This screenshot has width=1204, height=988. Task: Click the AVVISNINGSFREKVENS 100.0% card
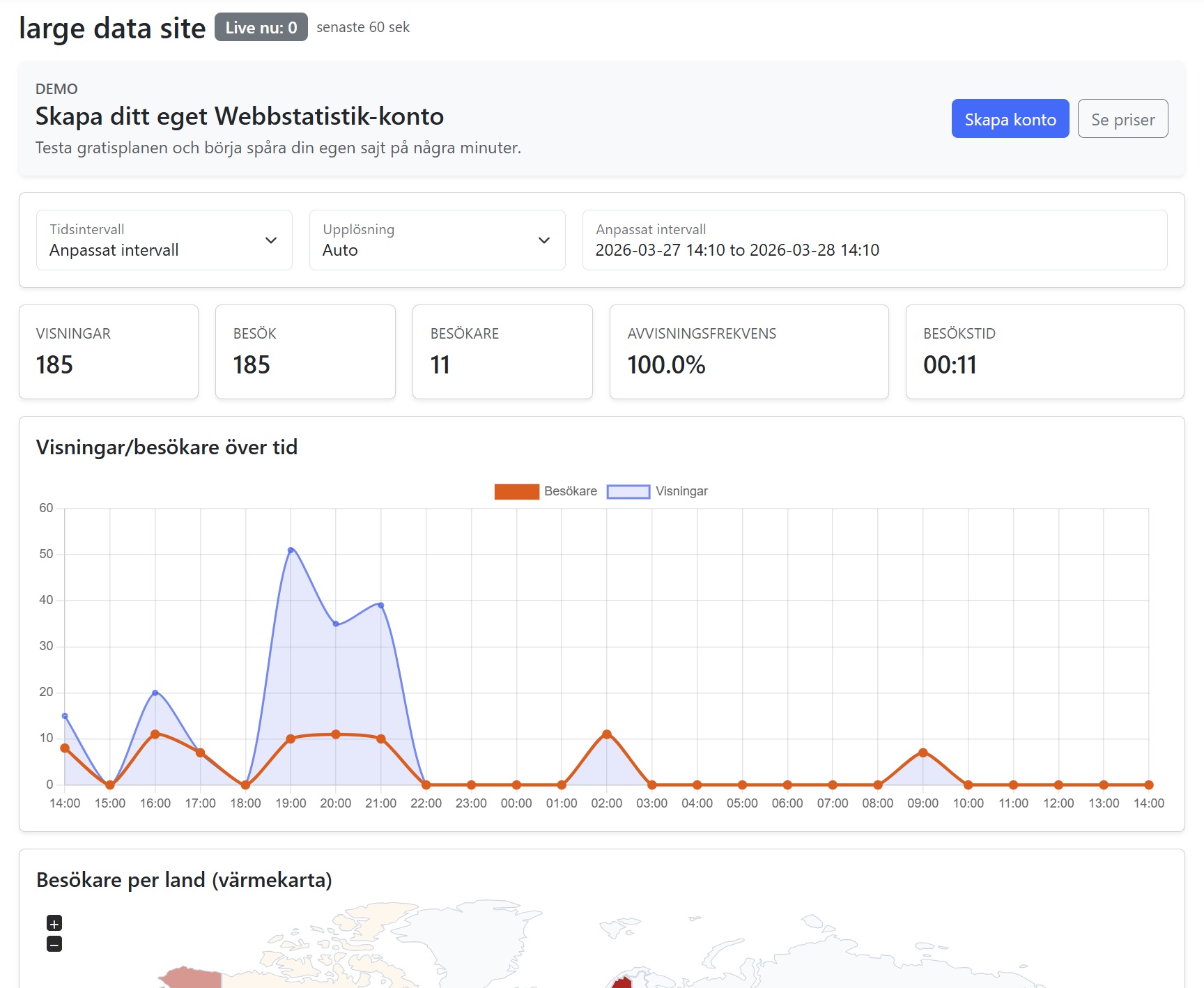(x=749, y=352)
